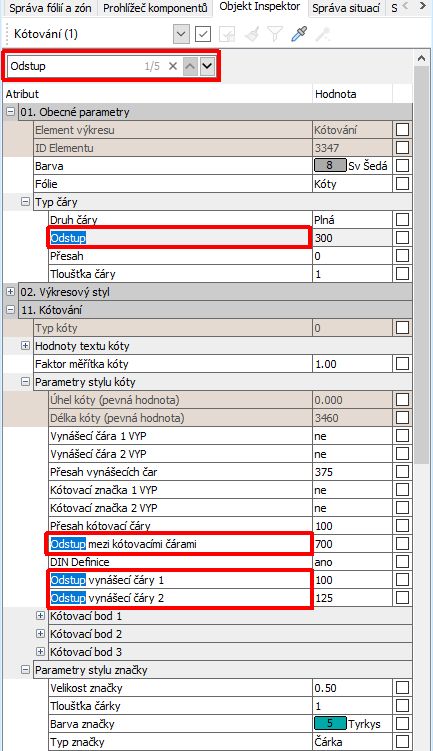The image size is (433, 751).
Task: Expand the Kótovací bod 1 node
Action: 41,615
